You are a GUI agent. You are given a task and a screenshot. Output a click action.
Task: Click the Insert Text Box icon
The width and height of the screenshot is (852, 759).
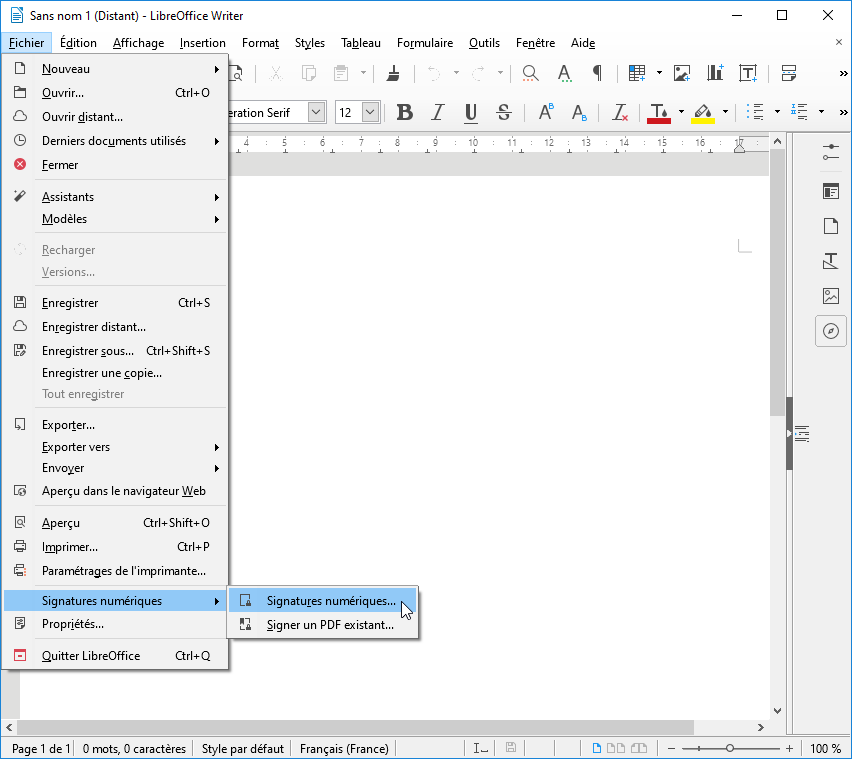(x=748, y=73)
